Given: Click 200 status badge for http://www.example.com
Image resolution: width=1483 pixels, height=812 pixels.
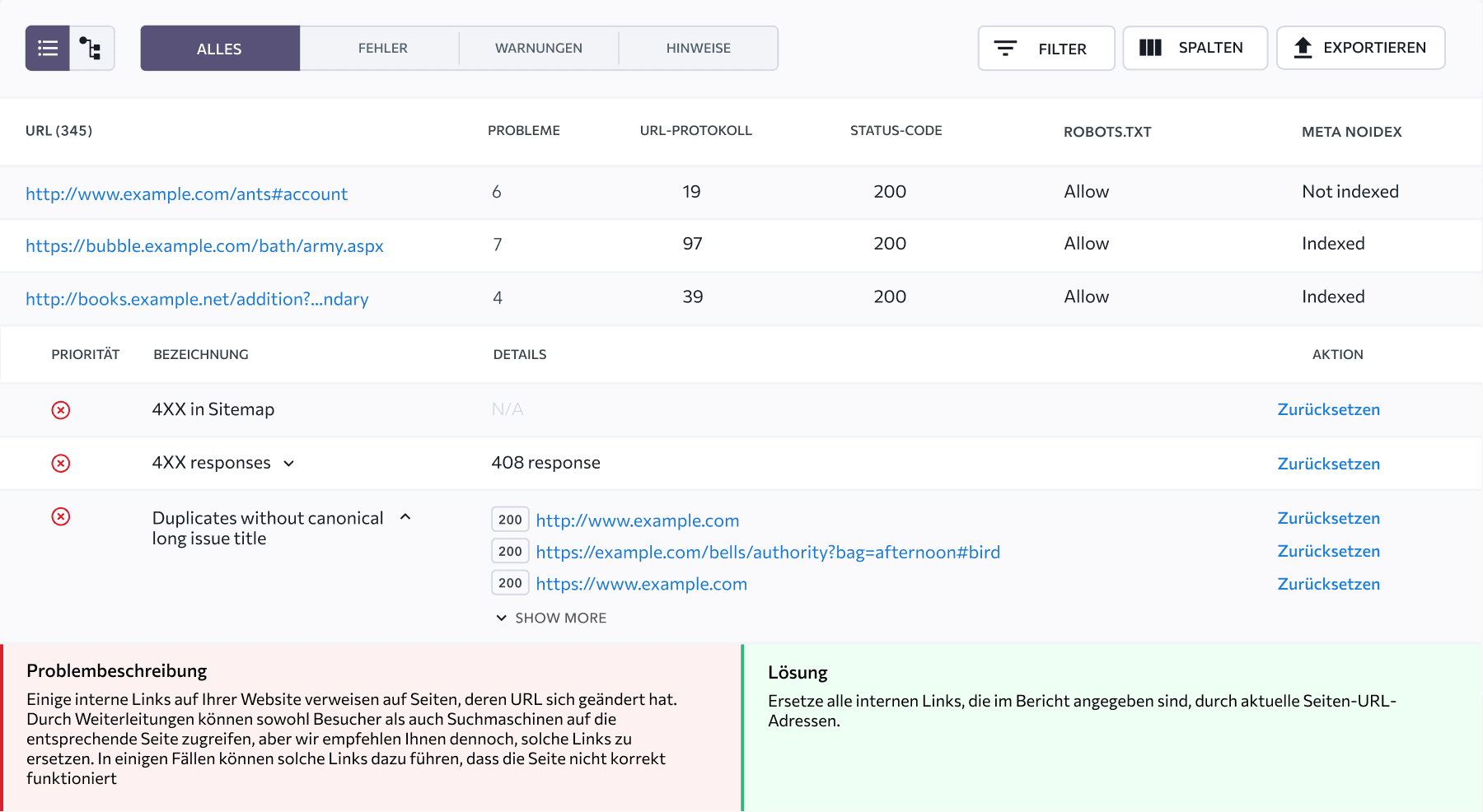Looking at the screenshot, I should [x=510, y=520].
